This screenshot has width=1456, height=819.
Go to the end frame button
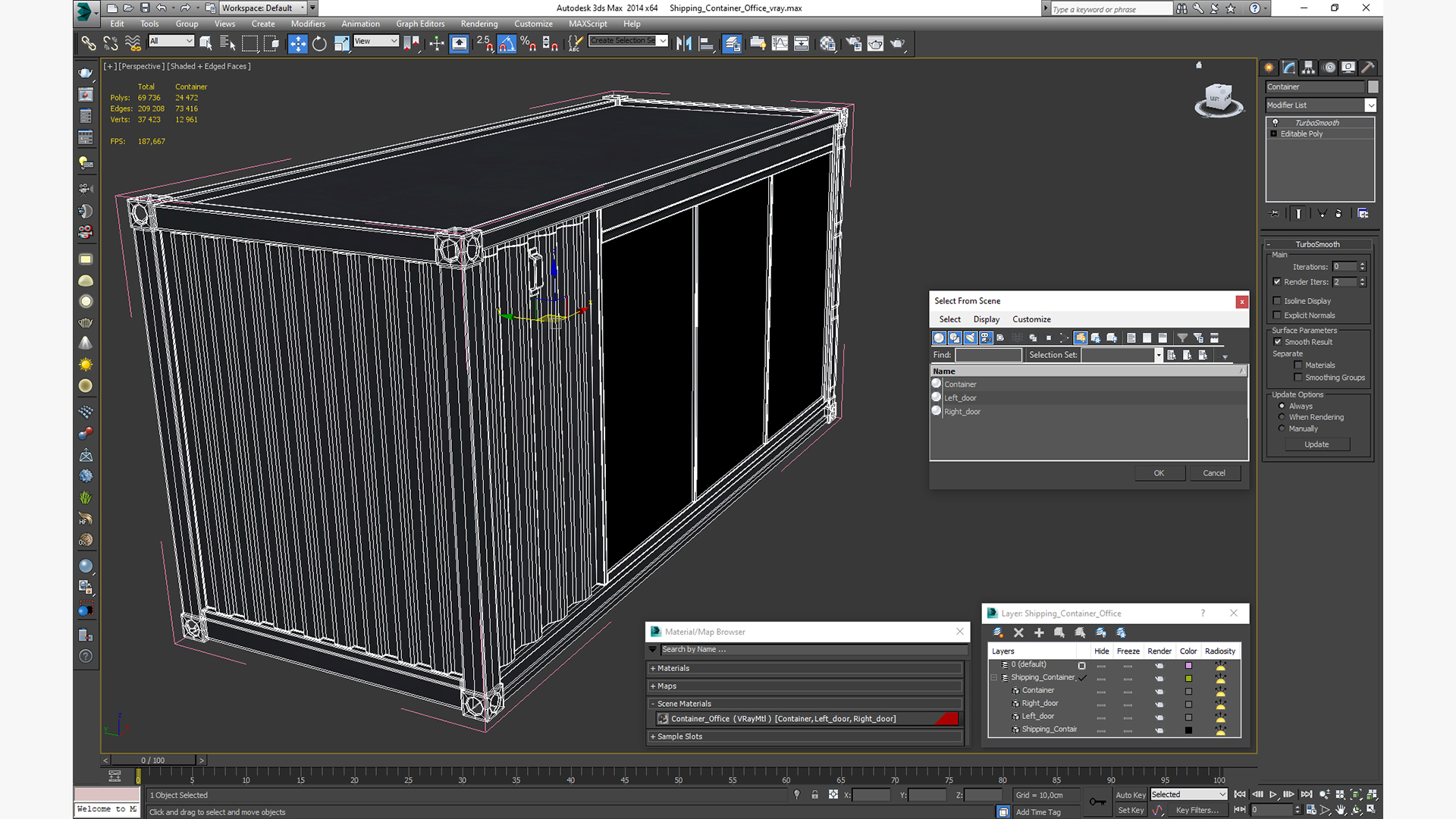[x=1307, y=795]
